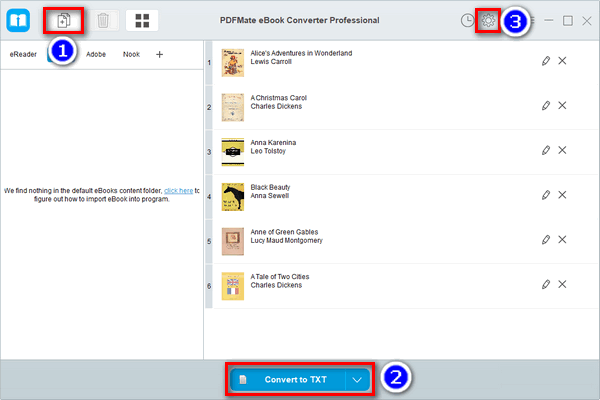Remove Anne of Green Gables from list
The image size is (600, 400).
tap(562, 240)
